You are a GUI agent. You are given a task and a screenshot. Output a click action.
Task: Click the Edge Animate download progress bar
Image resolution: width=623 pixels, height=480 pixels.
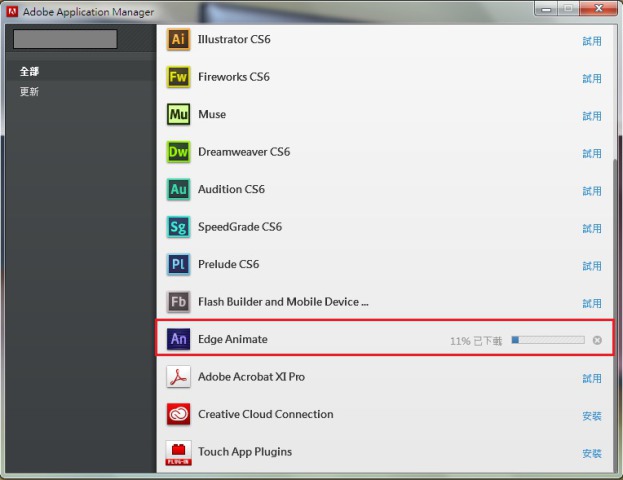[x=547, y=340]
